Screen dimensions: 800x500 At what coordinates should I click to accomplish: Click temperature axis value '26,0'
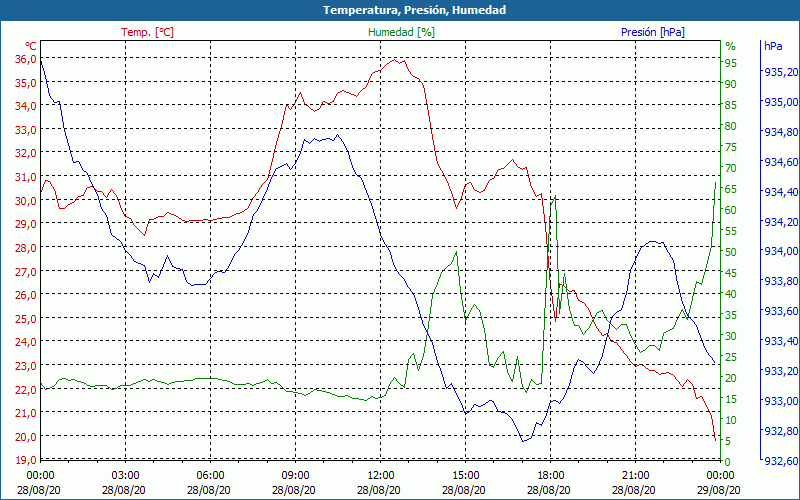26,295
